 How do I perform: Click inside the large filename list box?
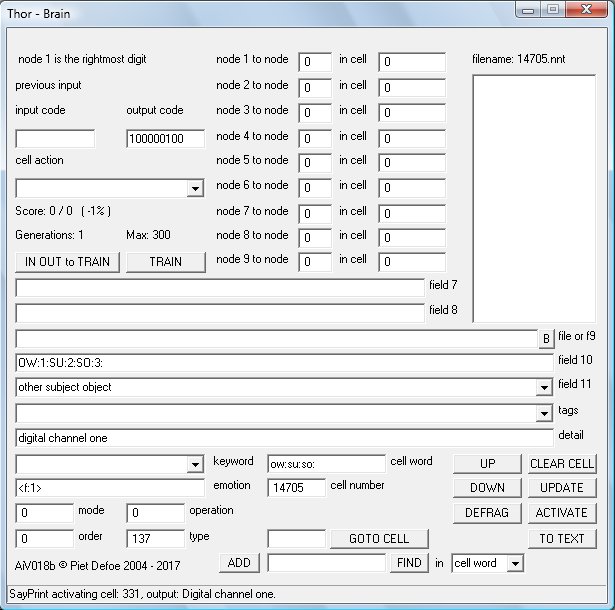(534, 198)
